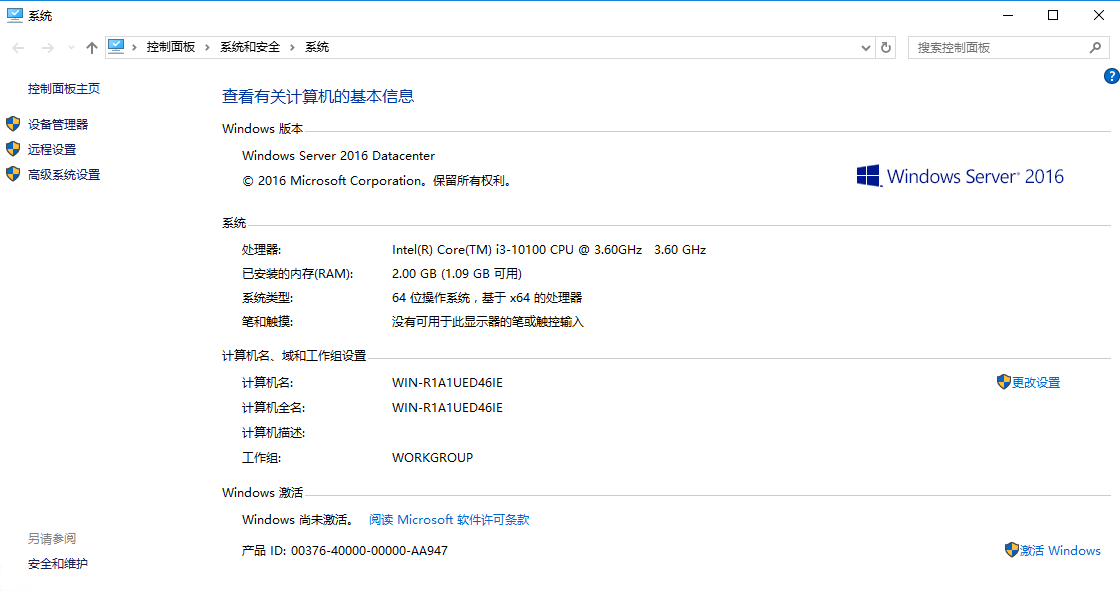Click the 64 位操作系统 system type value
This screenshot has width=1120, height=591.
[487, 297]
